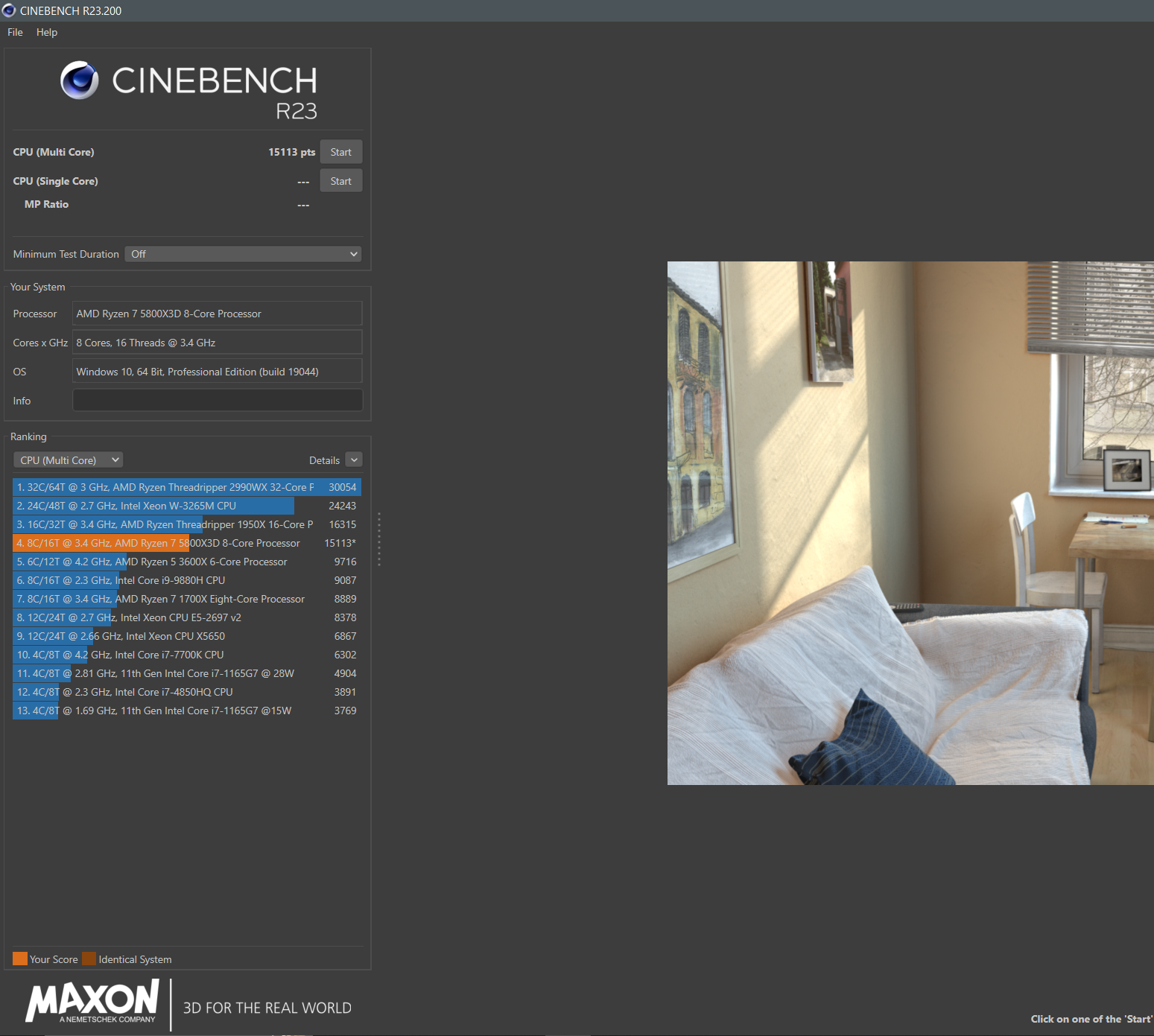The height and width of the screenshot is (1036, 1154).
Task: Expand the ranking Details chevron
Action: click(354, 460)
